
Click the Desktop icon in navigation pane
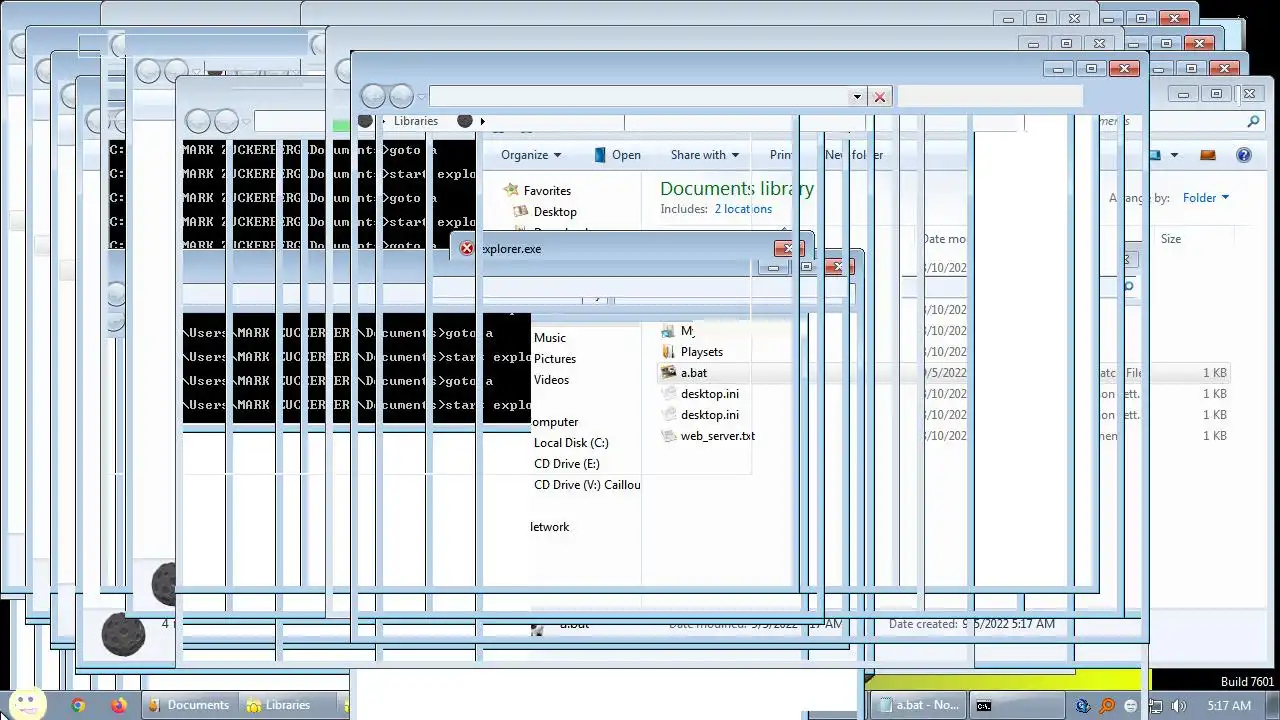[521, 212]
